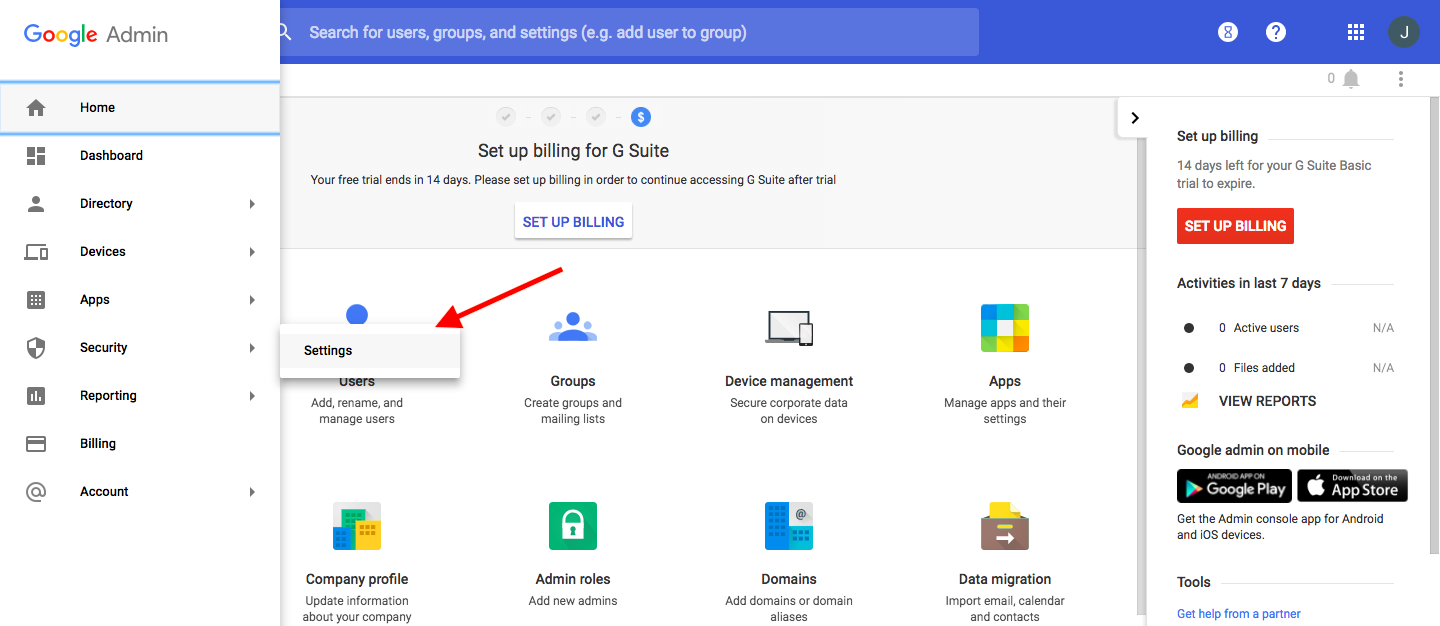This screenshot has height=626, width=1440.
Task: Open the Google apps launcher grid
Action: click(1356, 32)
